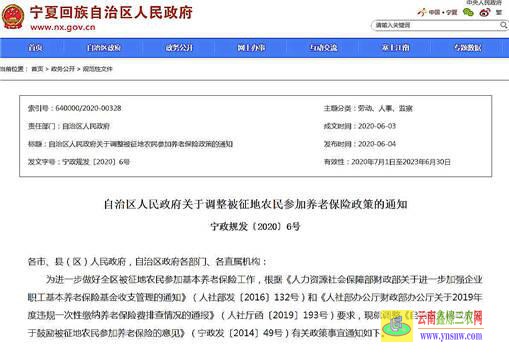509x360 pixels.
Task: Click 规范性文件 in the breadcrumb trail
Action: coord(97,69)
